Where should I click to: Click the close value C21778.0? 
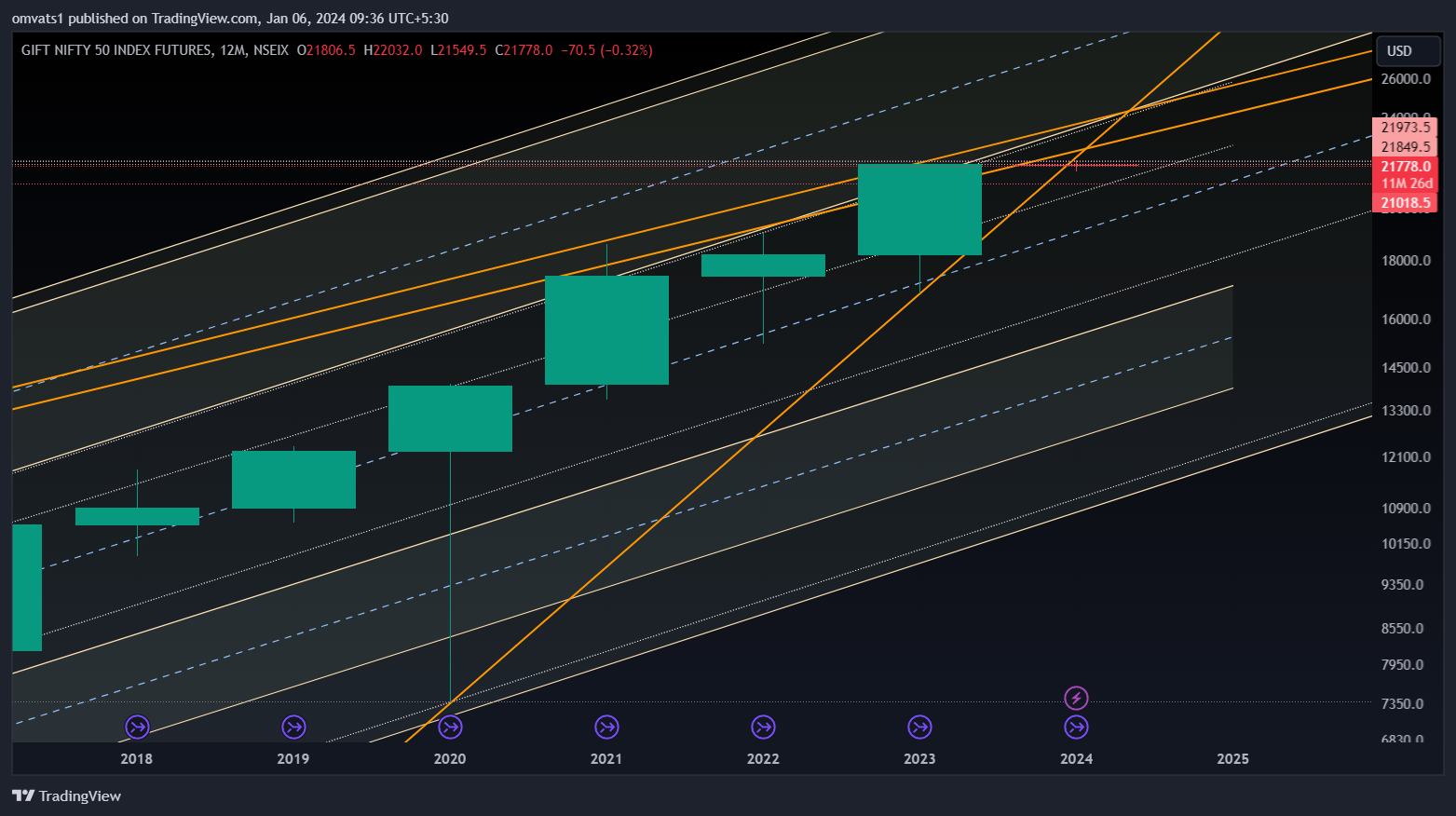coord(524,50)
